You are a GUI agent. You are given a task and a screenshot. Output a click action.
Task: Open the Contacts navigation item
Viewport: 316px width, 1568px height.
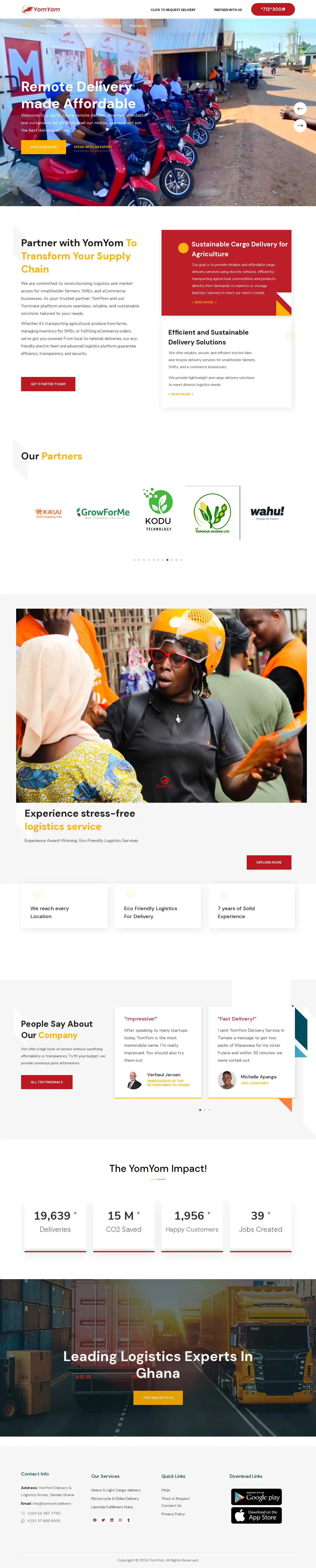pyautogui.click(x=139, y=26)
